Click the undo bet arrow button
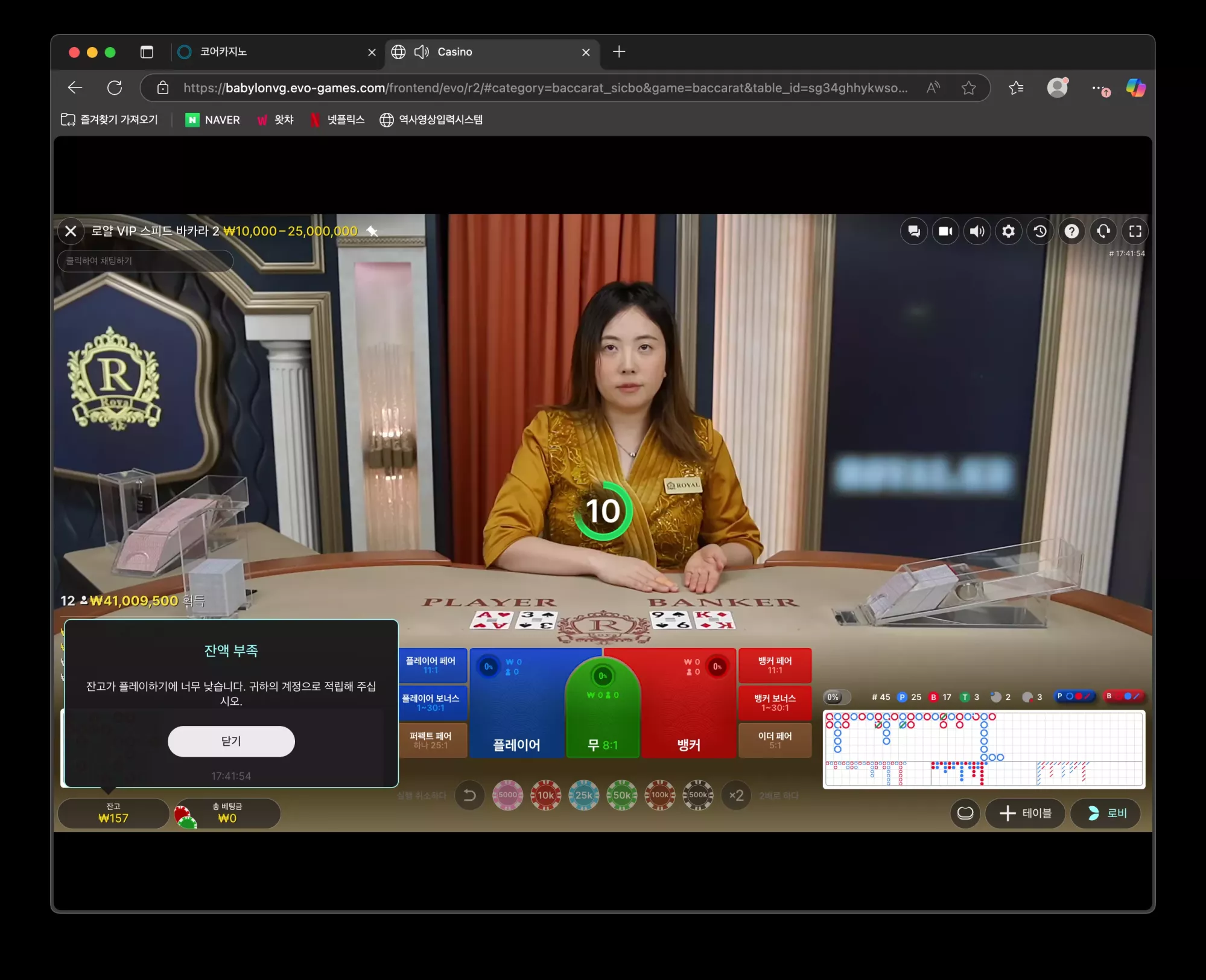The image size is (1206, 980). coord(469,795)
